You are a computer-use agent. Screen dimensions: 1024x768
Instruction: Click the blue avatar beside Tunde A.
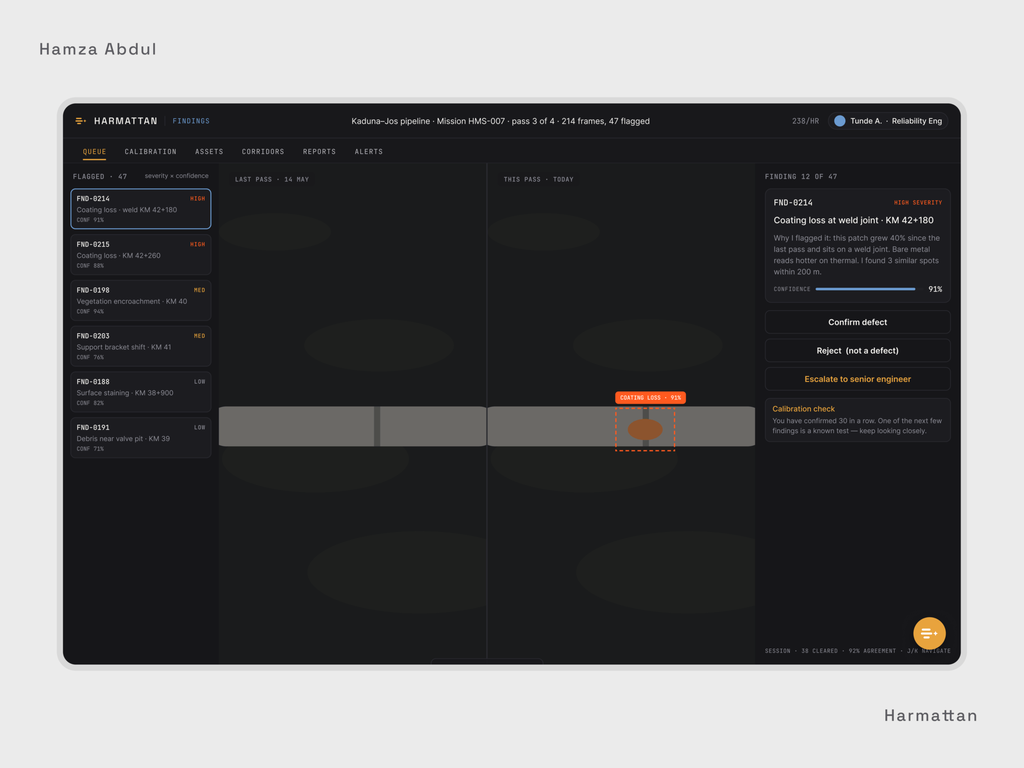click(839, 121)
